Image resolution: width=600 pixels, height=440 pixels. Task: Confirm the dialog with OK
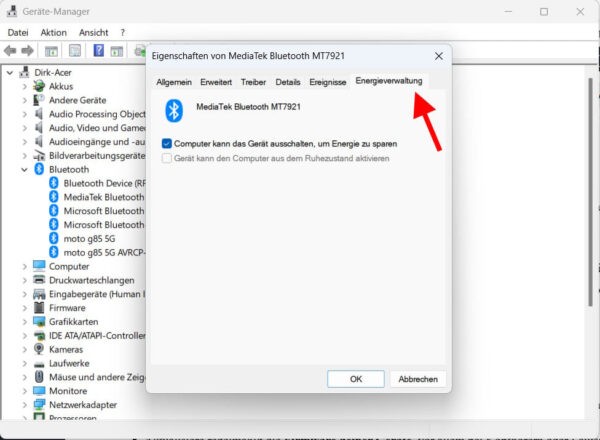pyautogui.click(x=356, y=379)
